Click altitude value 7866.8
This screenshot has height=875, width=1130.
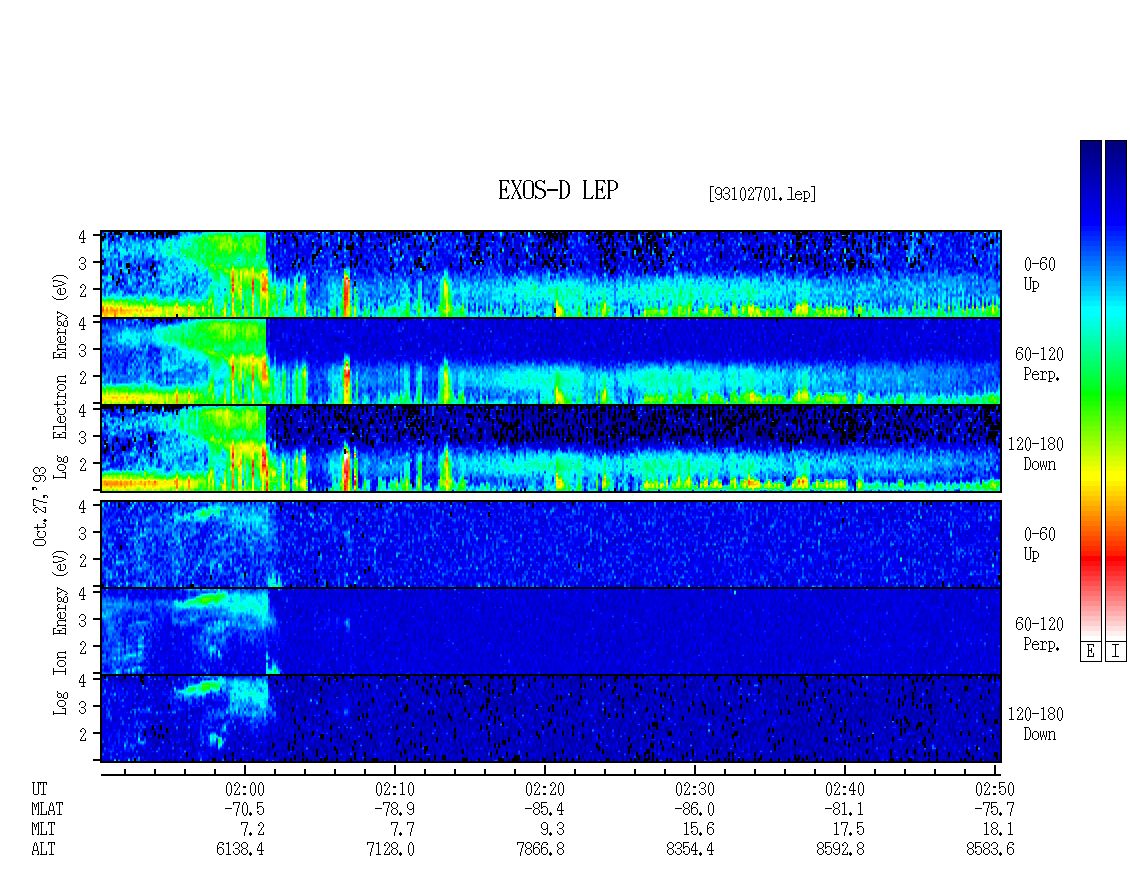[540, 850]
